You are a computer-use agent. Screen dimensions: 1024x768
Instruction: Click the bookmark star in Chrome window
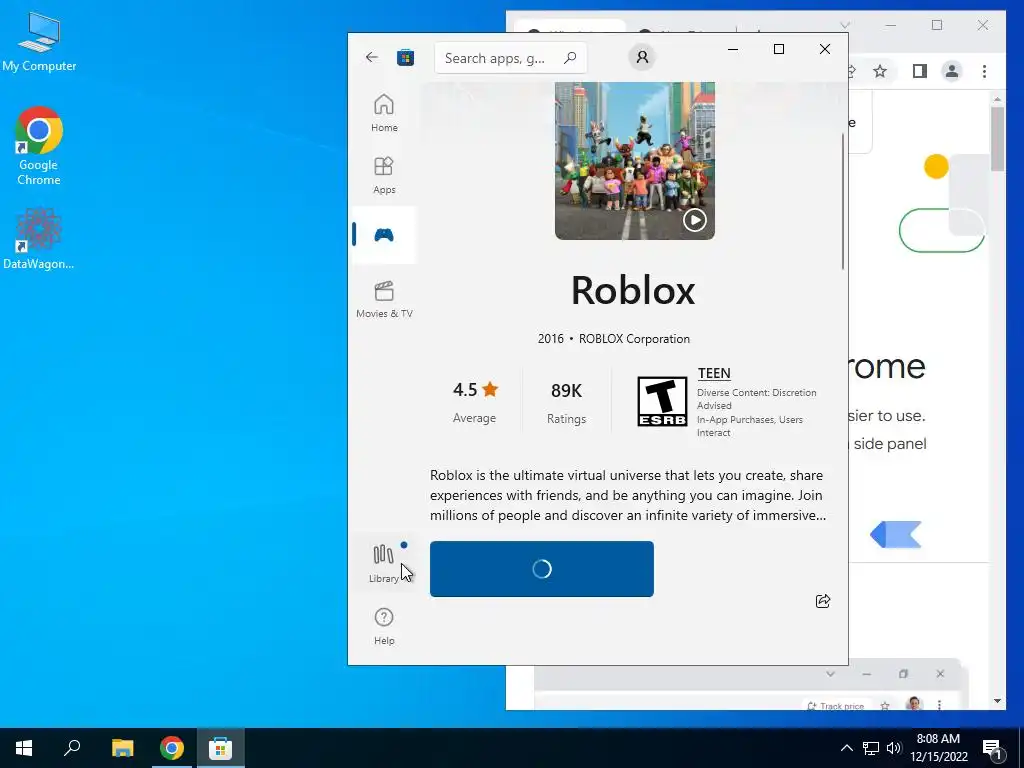click(880, 71)
